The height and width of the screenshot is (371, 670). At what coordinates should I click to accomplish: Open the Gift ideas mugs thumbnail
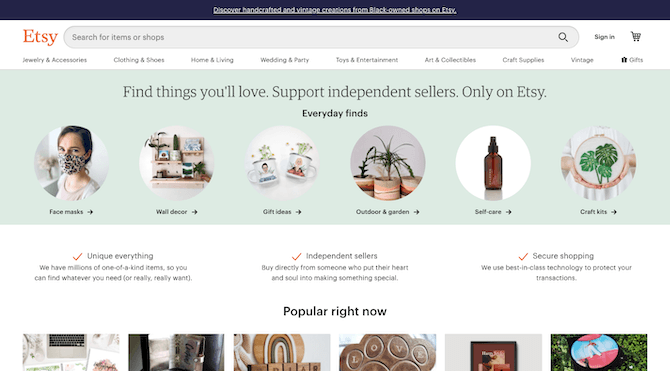(282, 163)
